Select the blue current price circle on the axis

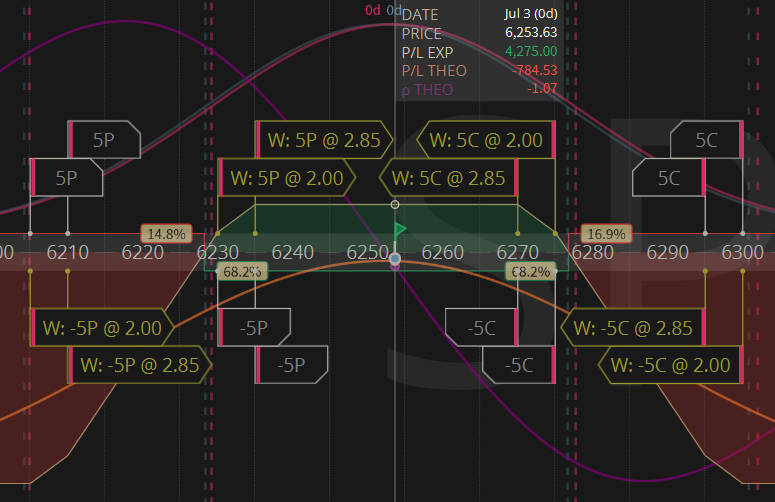(x=394, y=259)
